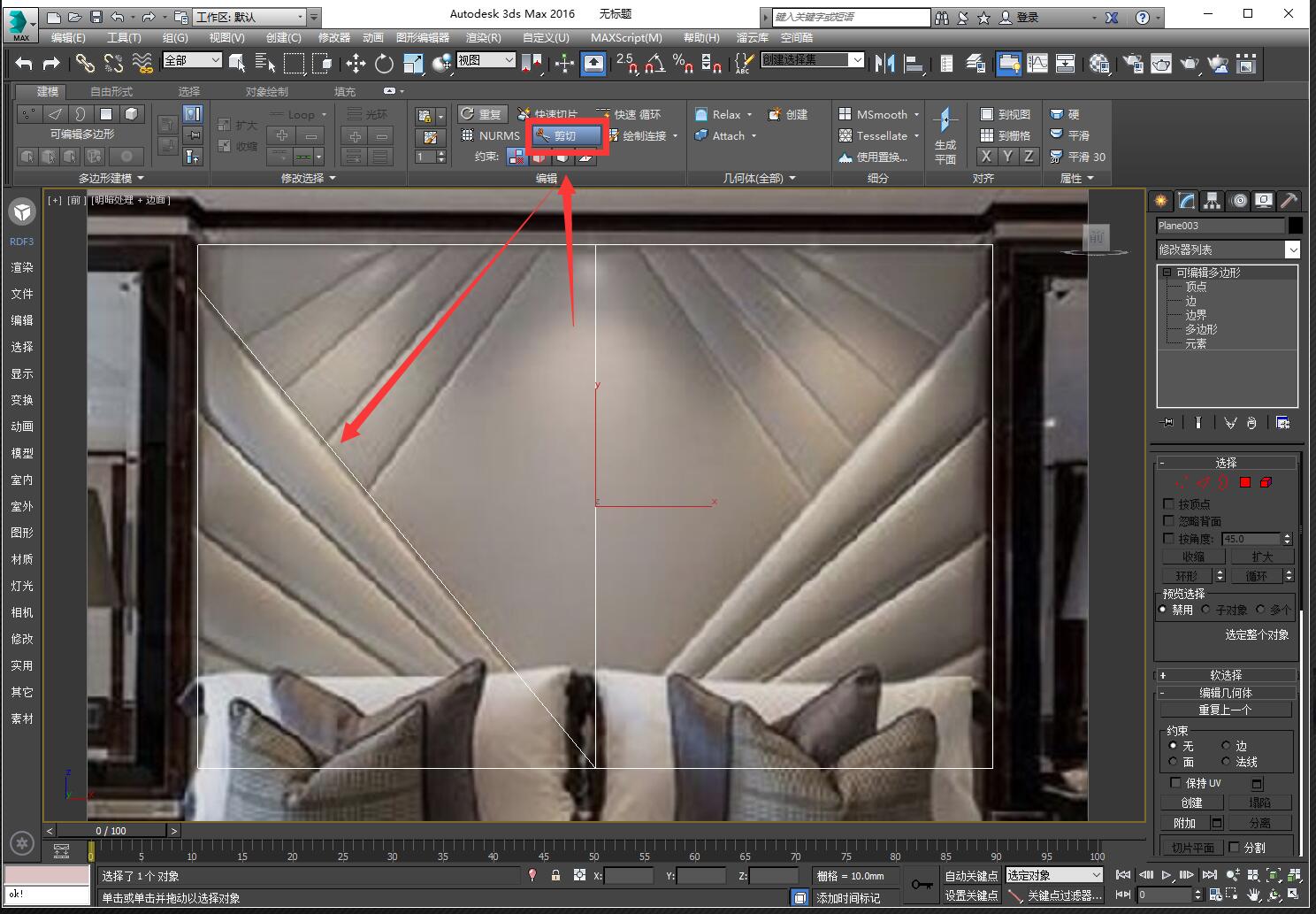
Task: Activate the Select and Scale tool
Action: click(413, 63)
